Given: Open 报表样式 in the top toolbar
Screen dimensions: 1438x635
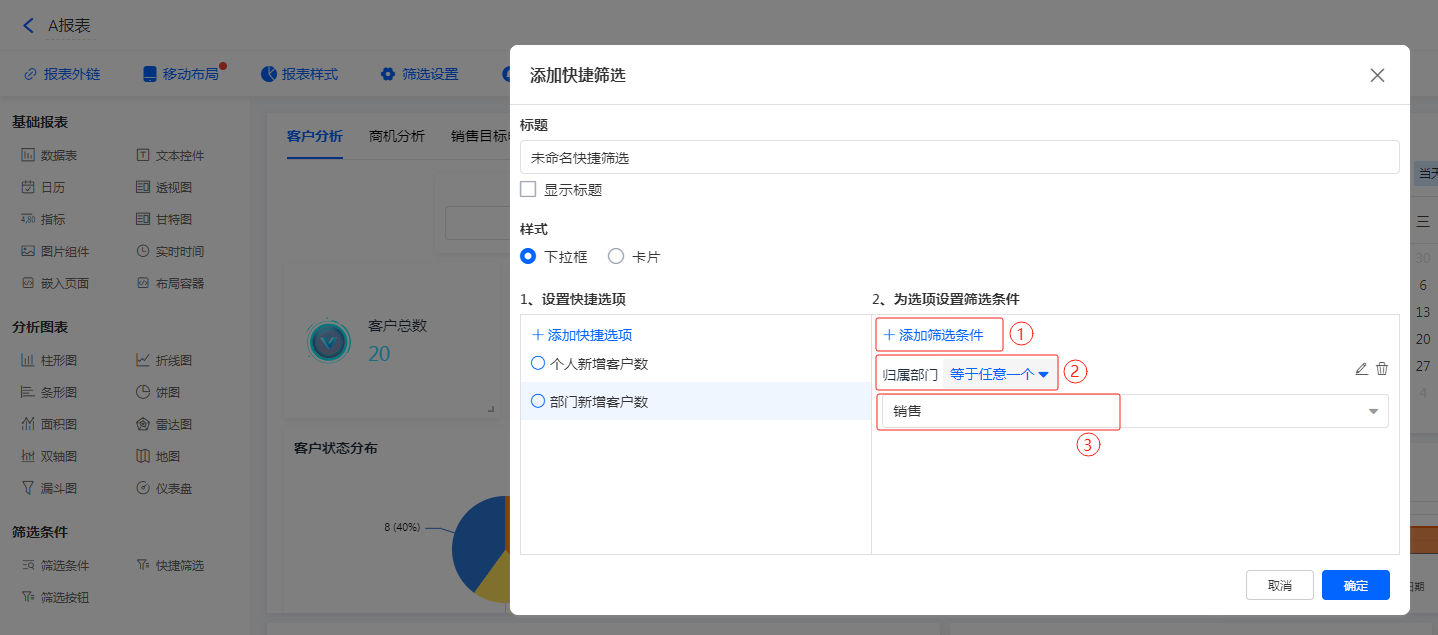Looking at the screenshot, I should [x=300, y=74].
